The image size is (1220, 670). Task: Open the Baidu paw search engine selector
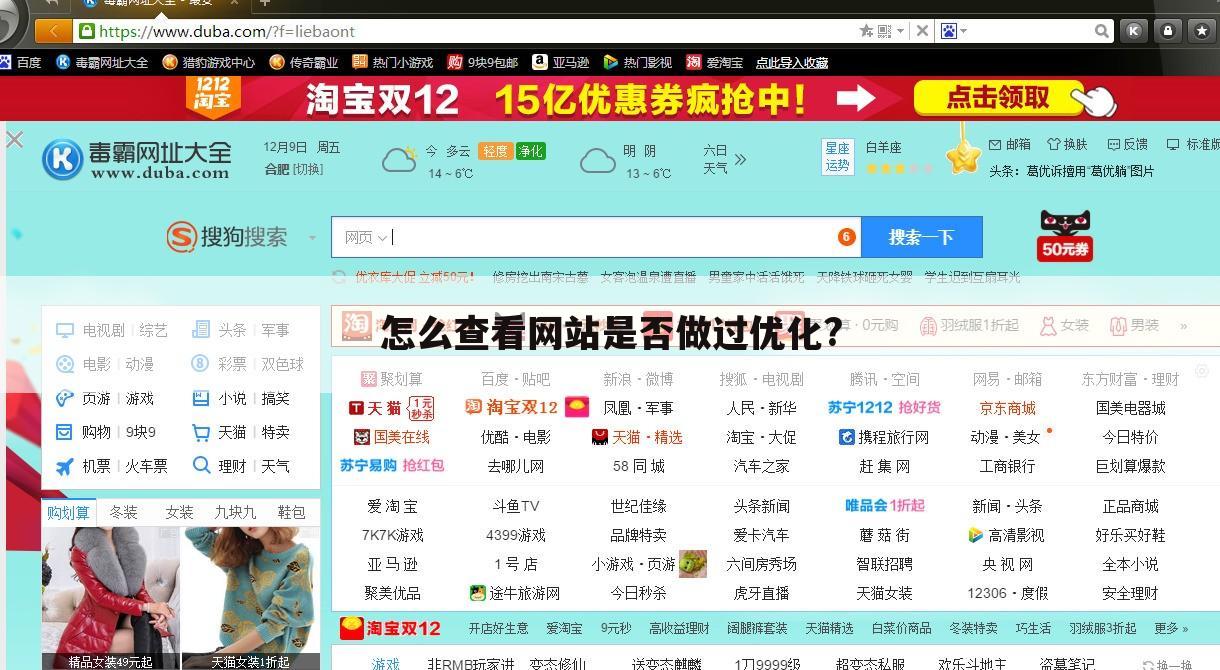pyautogui.click(x=952, y=31)
